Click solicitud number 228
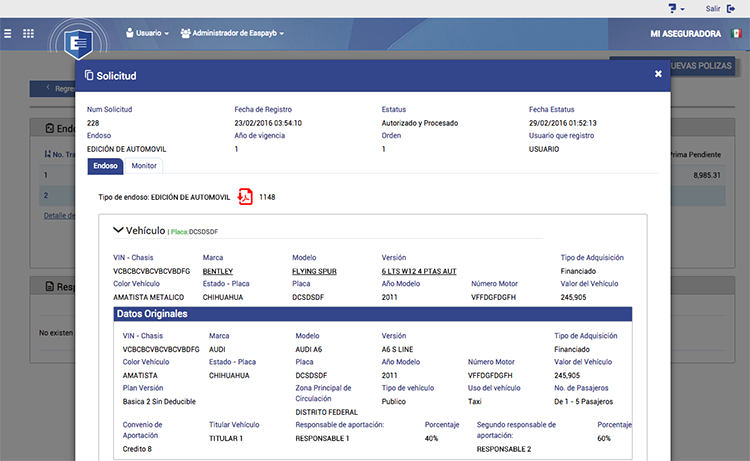 point(93,123)
